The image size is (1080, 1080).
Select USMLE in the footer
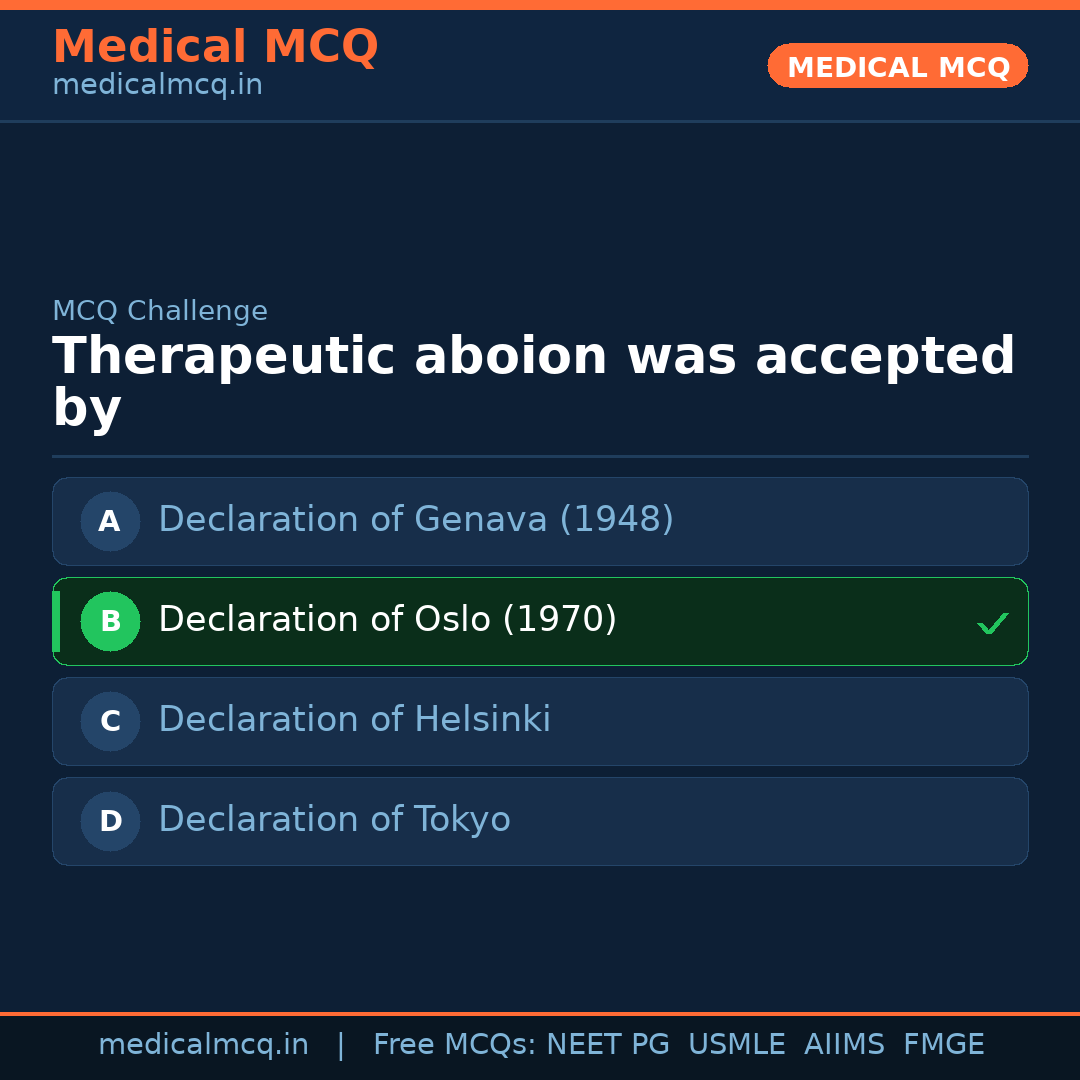click(x=736, y=1045)
